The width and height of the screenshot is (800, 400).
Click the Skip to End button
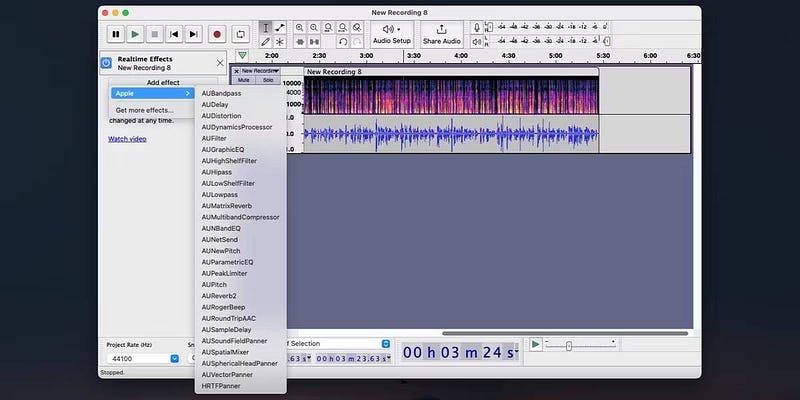pos(195,34)
